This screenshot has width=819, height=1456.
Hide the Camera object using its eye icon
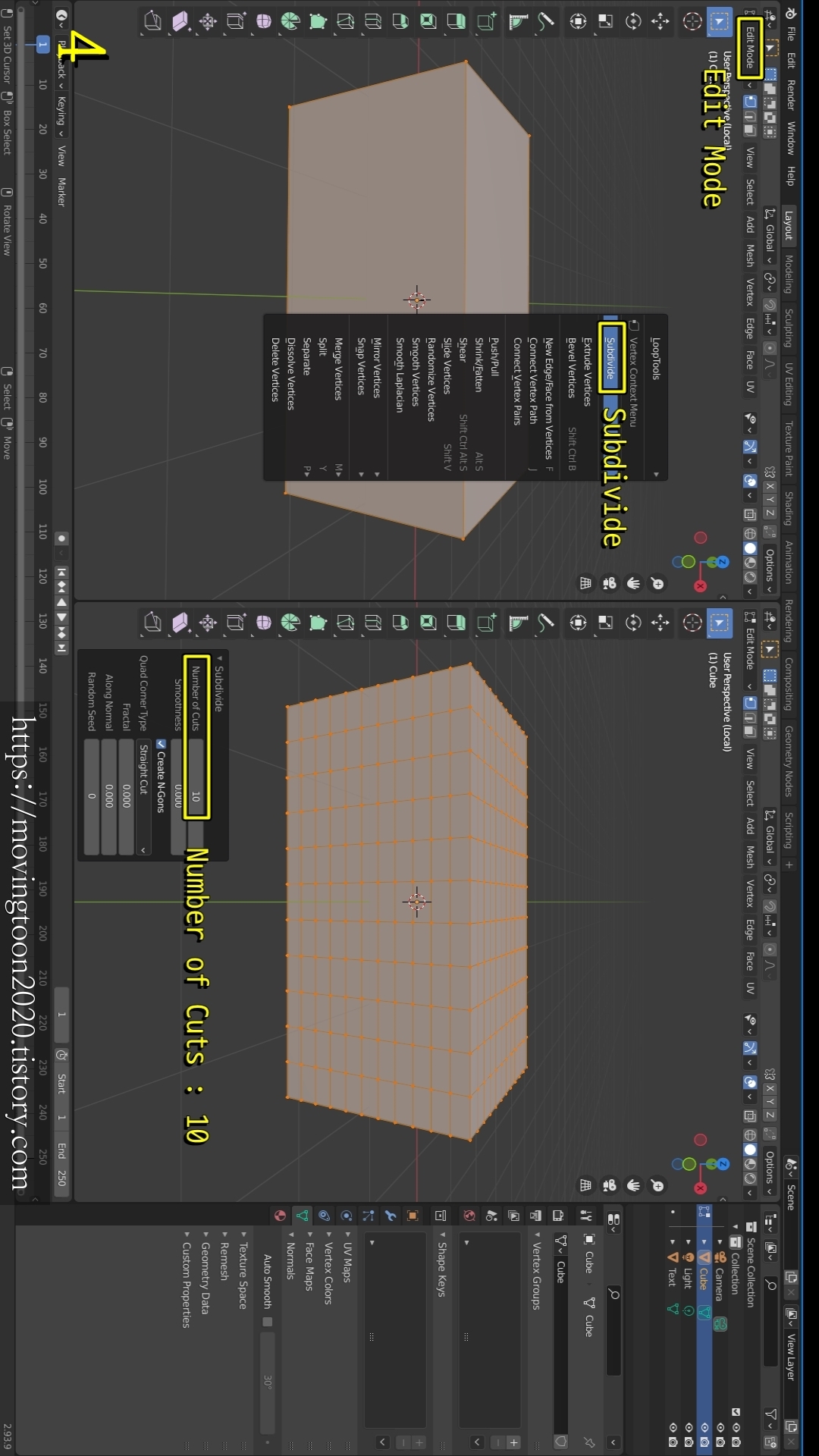coord(720,1428)
